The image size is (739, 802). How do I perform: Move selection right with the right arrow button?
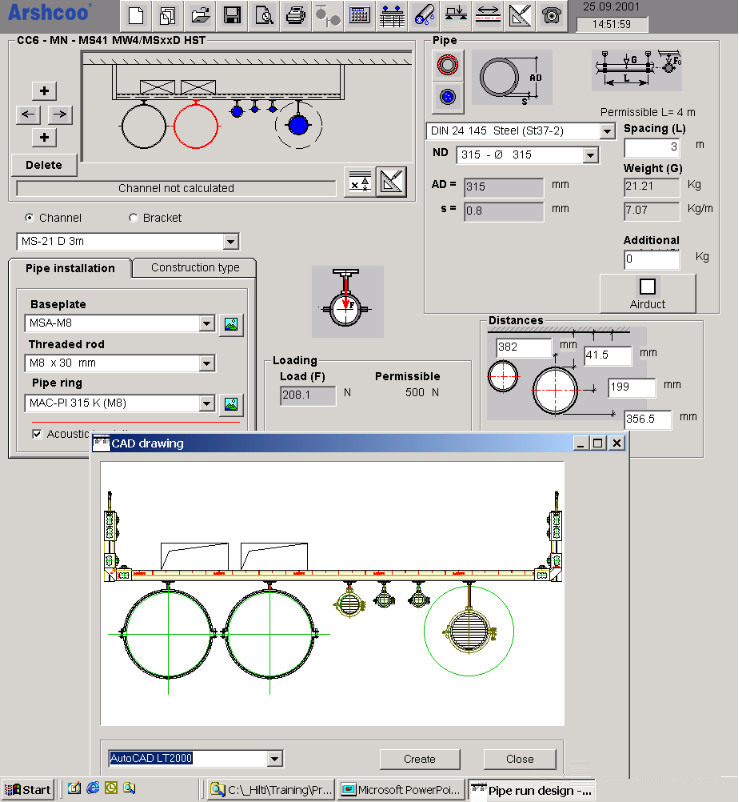coord(60,114)
